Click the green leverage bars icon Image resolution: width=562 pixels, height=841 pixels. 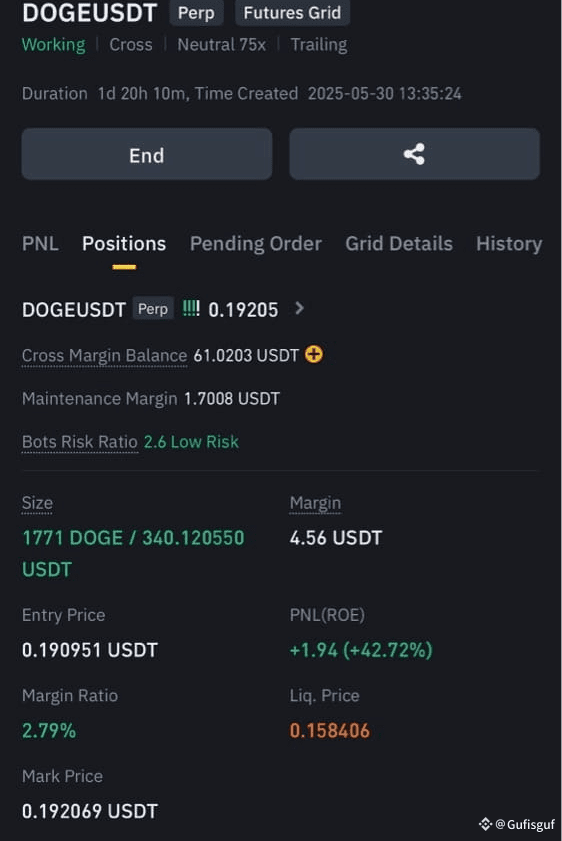191,308
